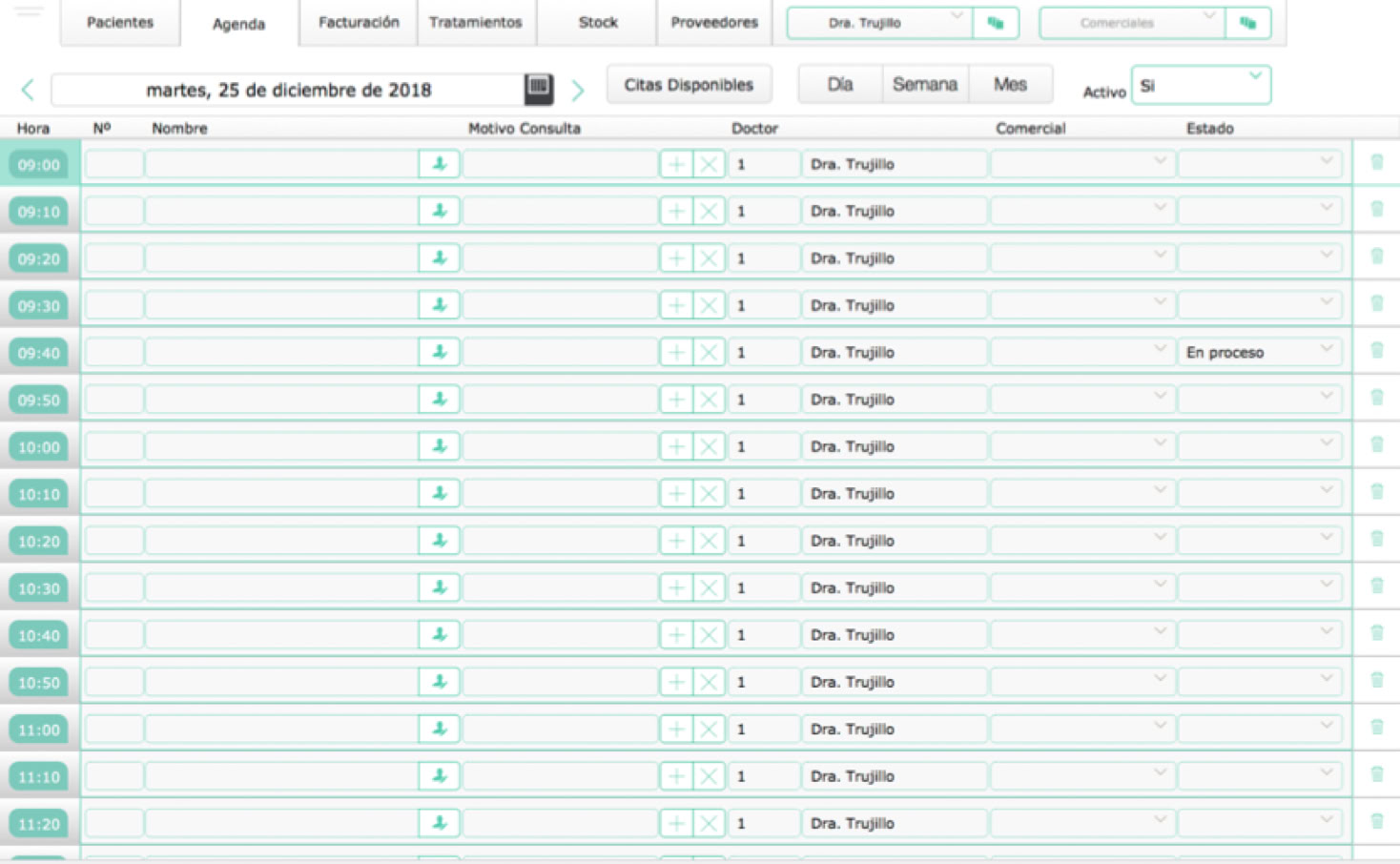Click the green icon beside the Comerciales selector

tap(1247, 23)
